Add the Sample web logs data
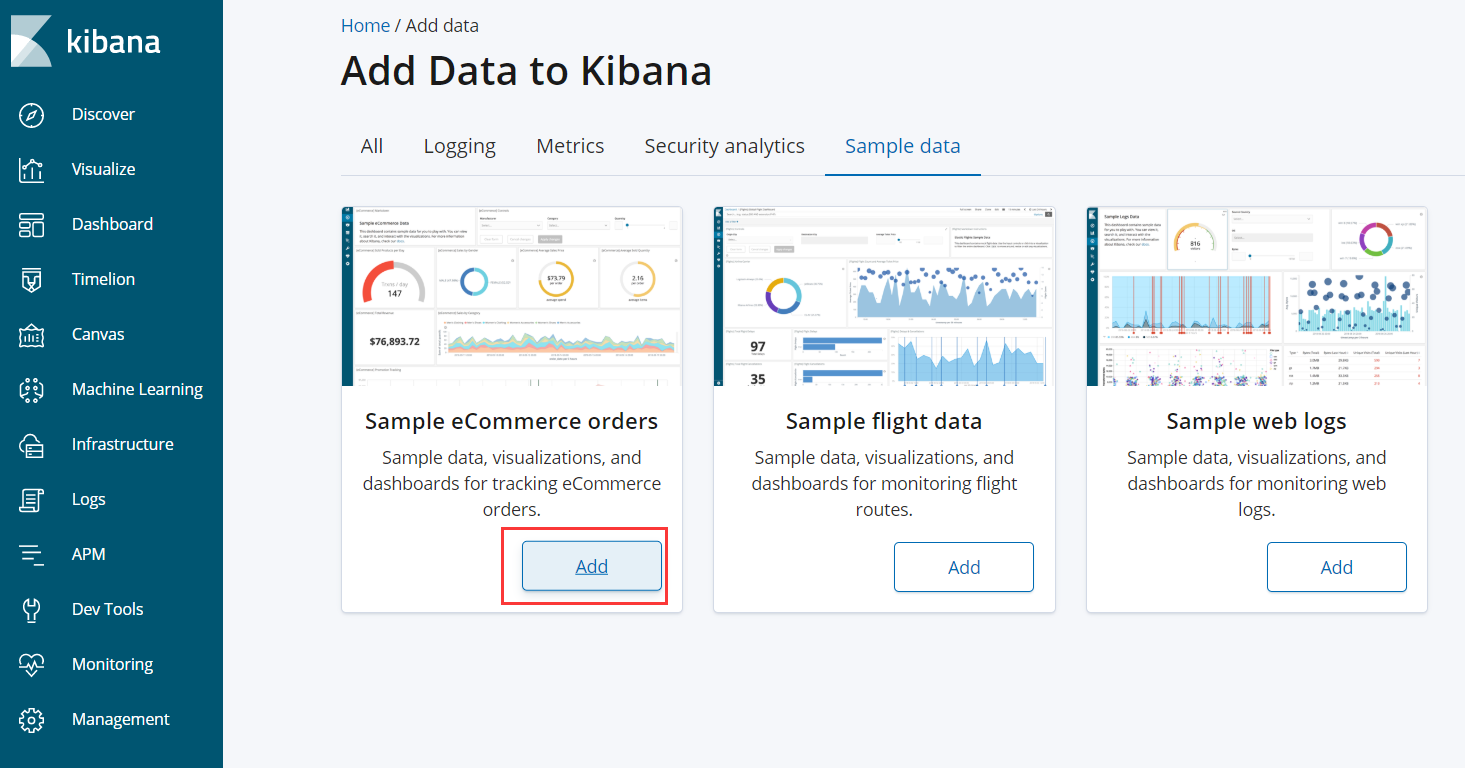 1337,567
